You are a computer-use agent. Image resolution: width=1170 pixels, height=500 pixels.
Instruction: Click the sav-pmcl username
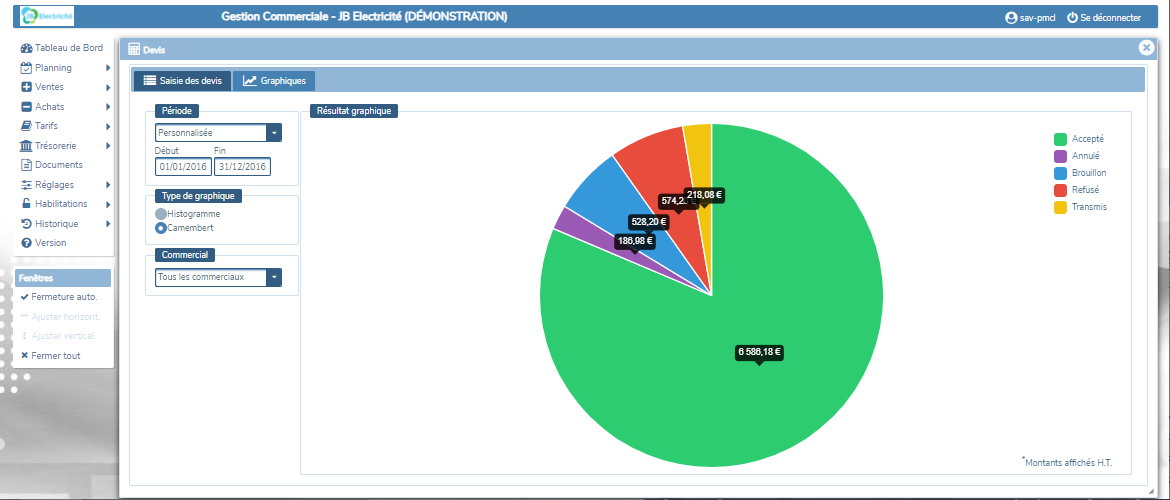pyautogui.click(x=1037, y=17)
